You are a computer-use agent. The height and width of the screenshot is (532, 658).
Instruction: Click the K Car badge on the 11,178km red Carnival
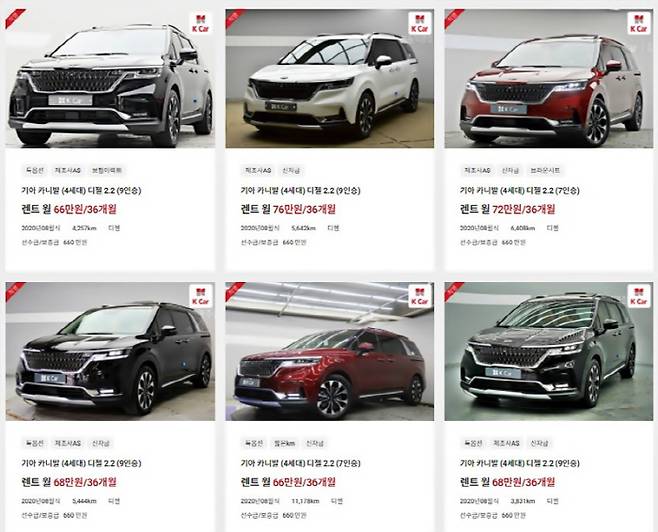click(x=420, y=296)
